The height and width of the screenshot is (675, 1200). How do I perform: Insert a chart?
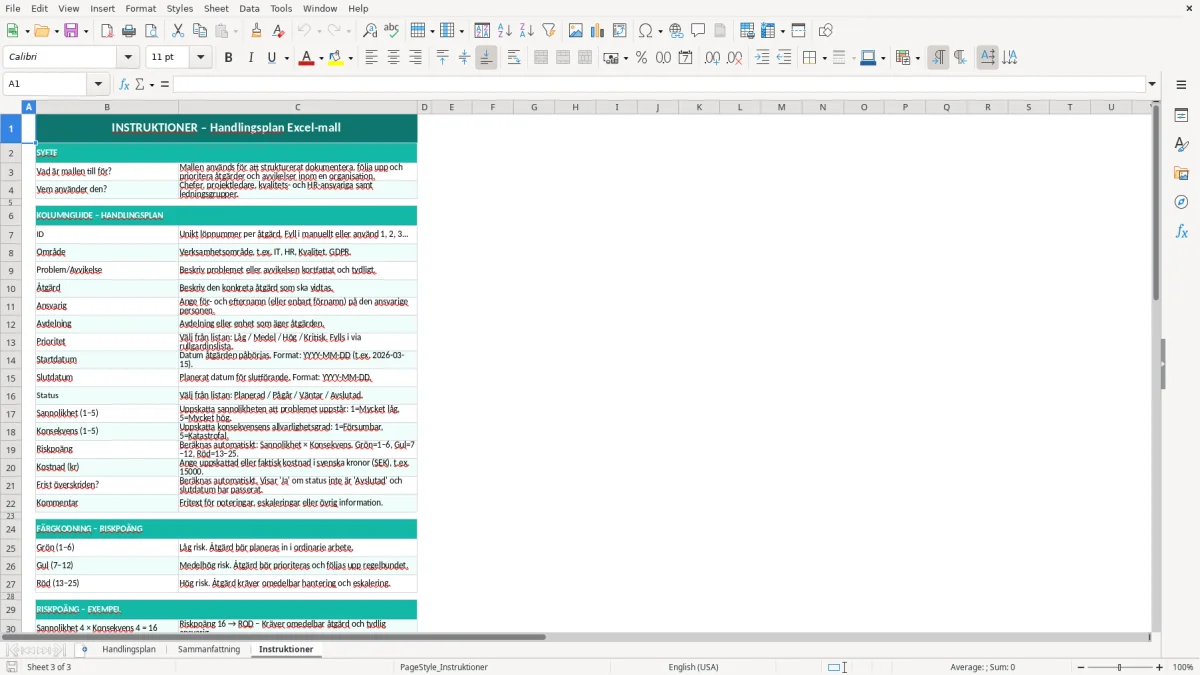(598, 31)
